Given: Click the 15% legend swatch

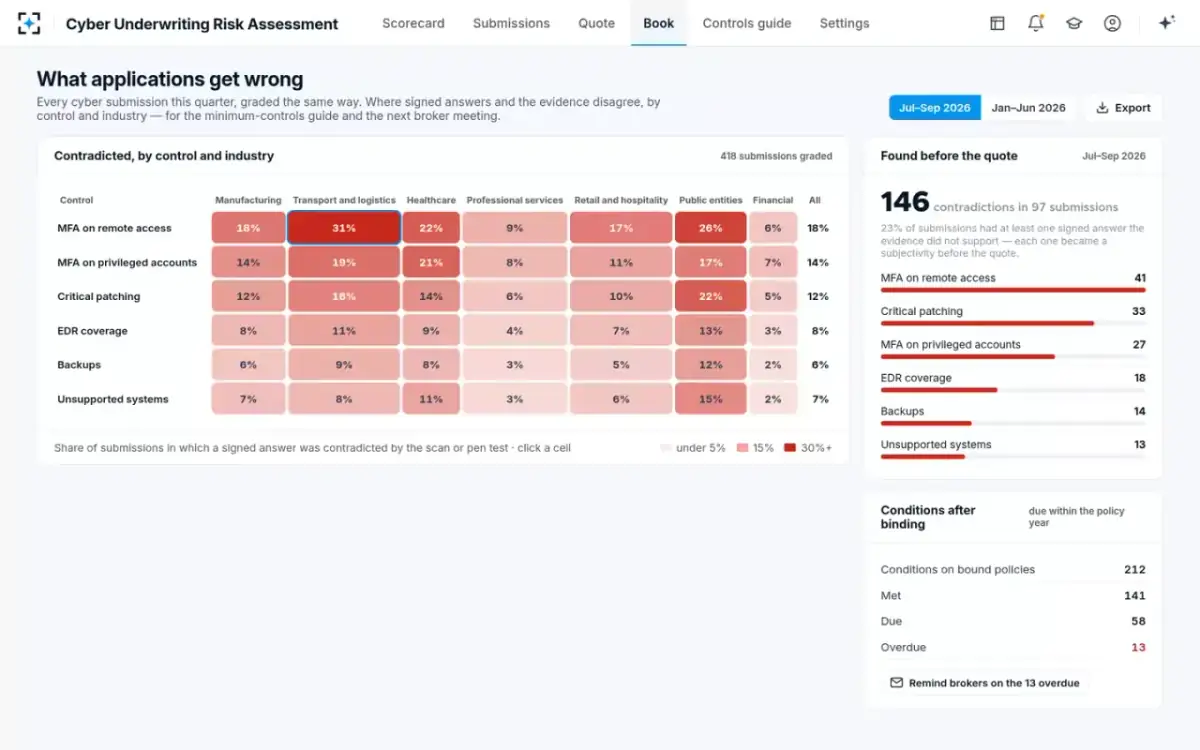Looking at the screenshot, I should (743, 448).
